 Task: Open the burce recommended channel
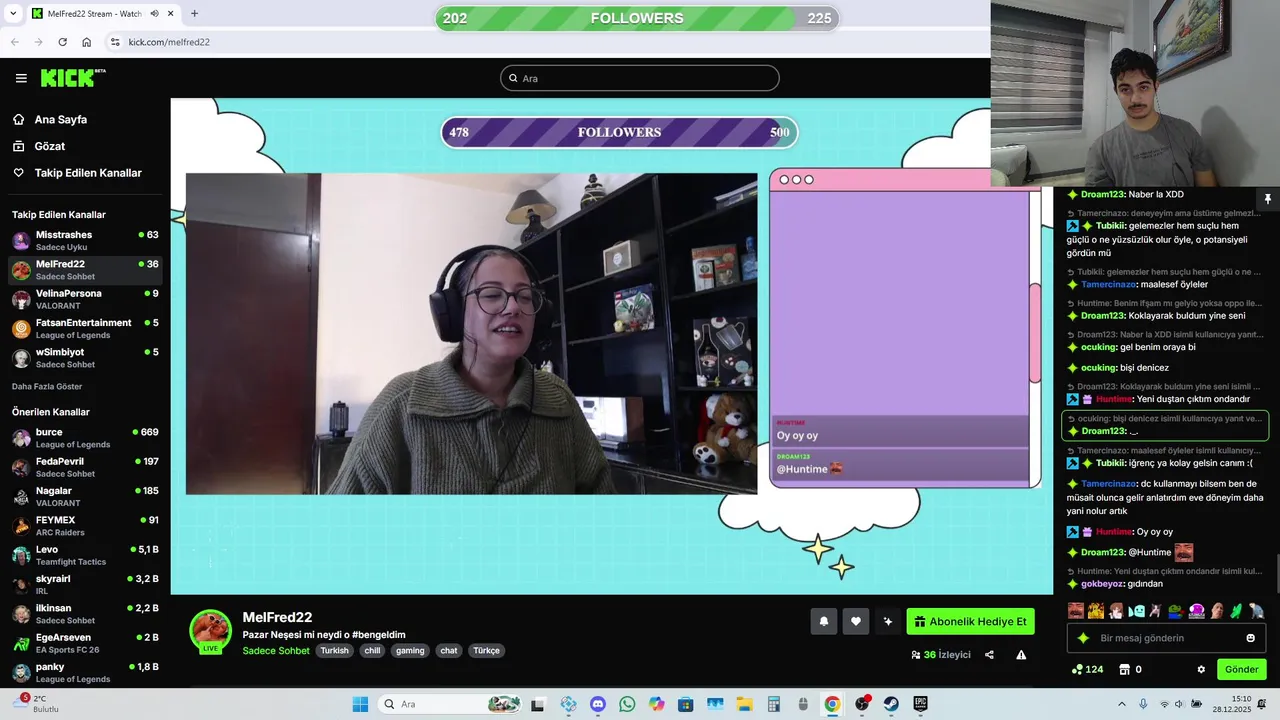coord(85,438)
